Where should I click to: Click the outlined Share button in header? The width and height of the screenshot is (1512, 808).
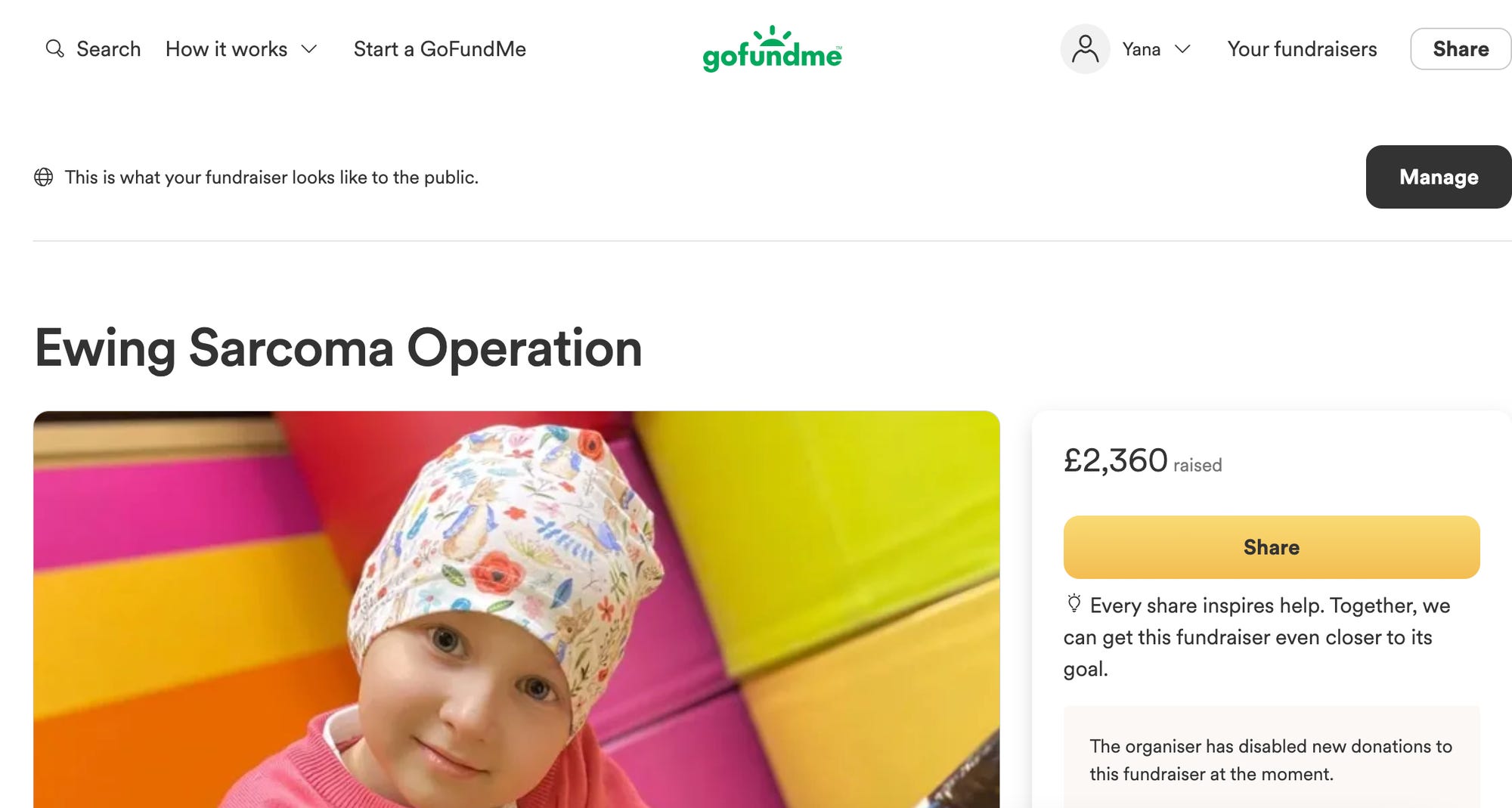pos(1461,49)
